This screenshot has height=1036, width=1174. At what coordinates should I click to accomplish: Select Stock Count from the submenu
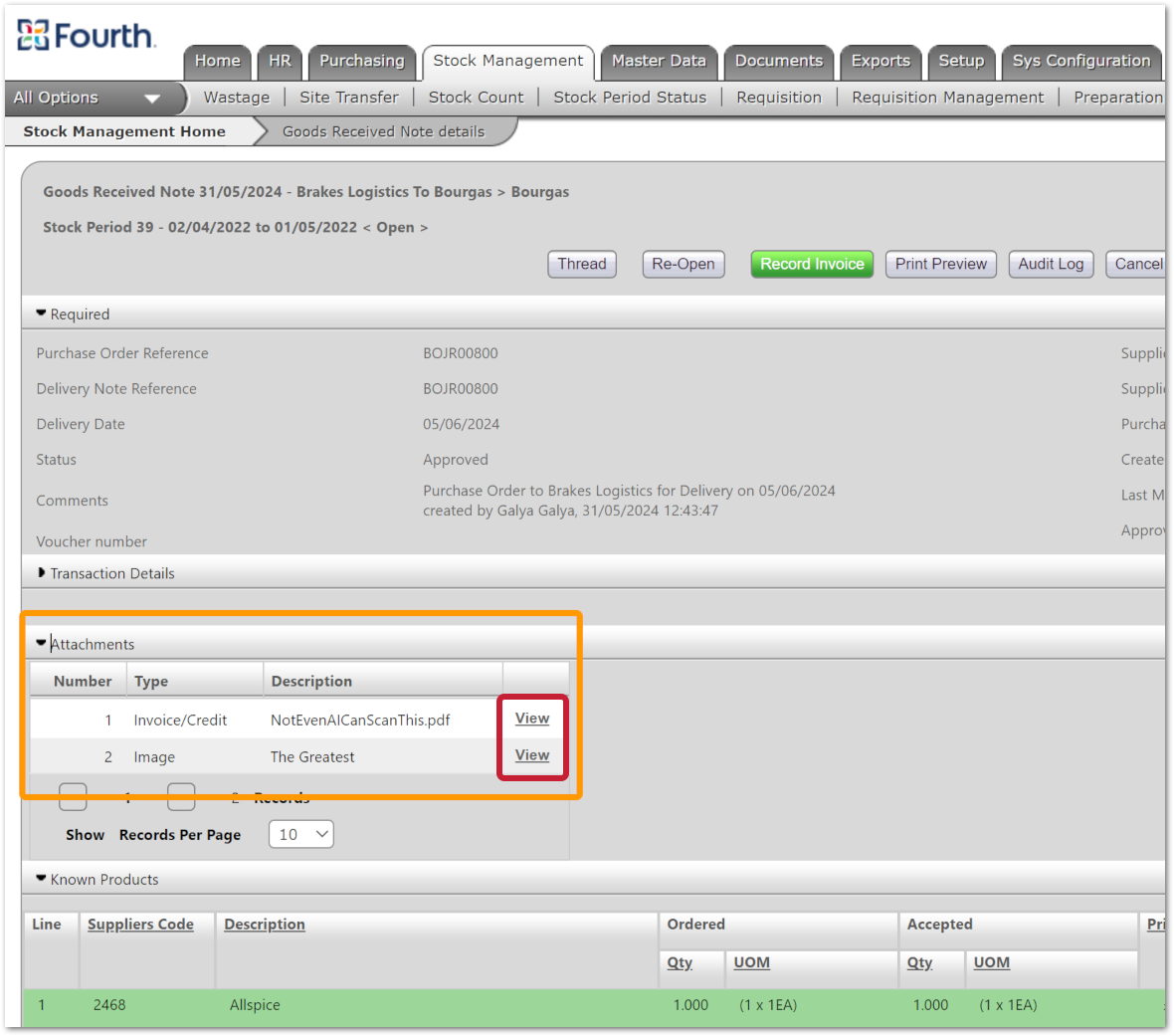click(x=476, y=98)
